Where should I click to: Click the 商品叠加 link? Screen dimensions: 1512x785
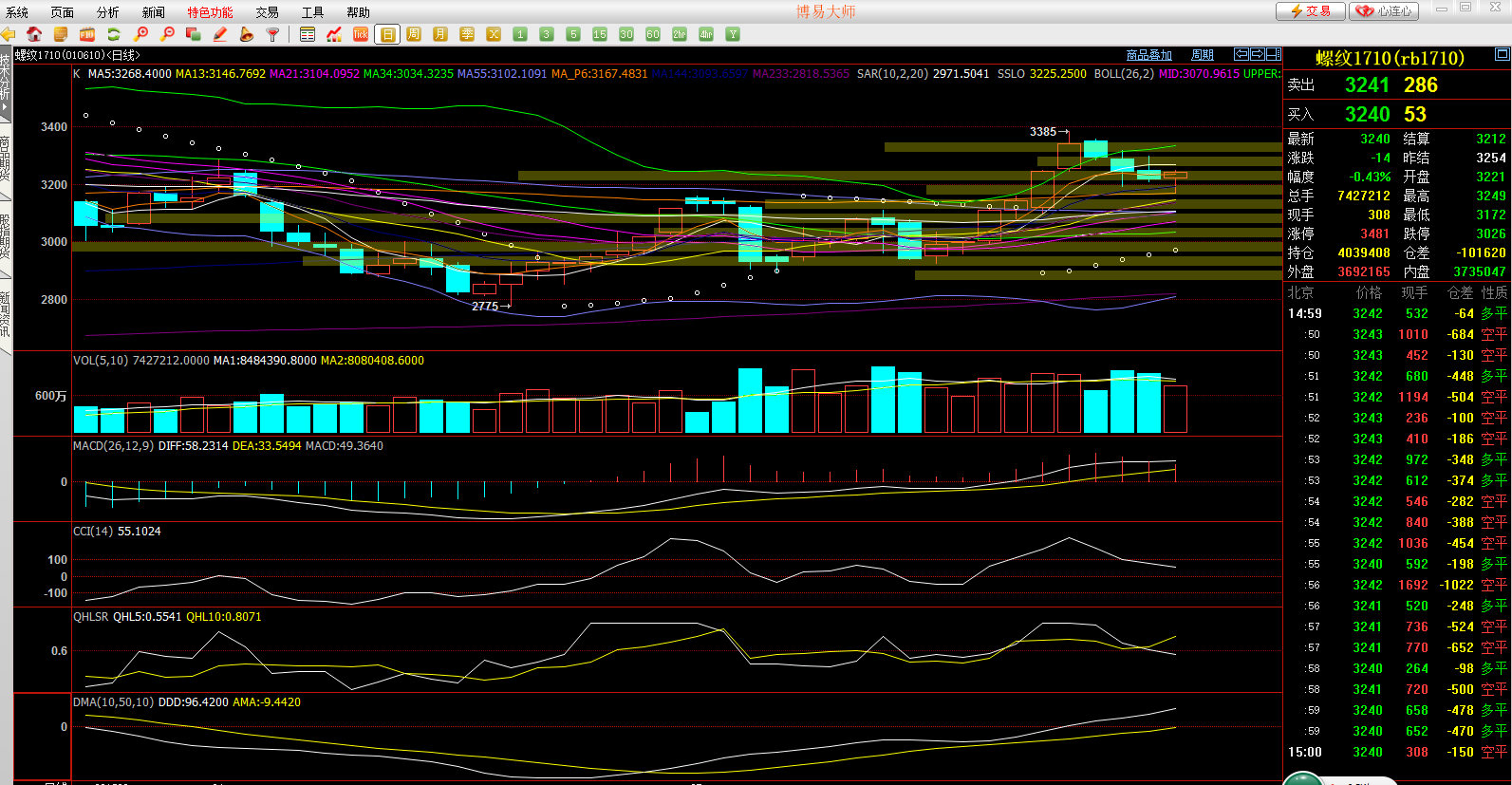(x=1149, y=55)
